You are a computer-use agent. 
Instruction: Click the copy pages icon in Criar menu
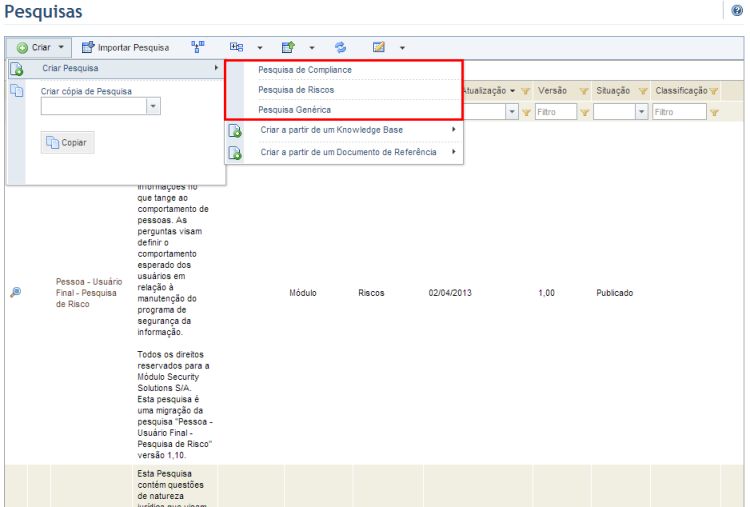click(x=17, y=90)
